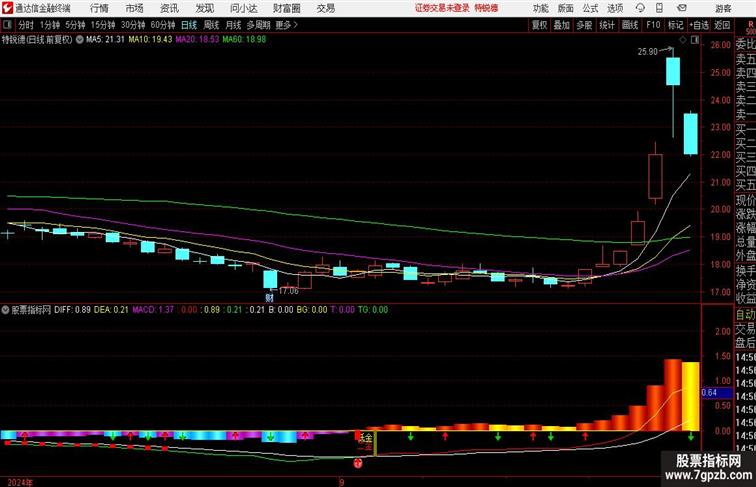Open the F10 company info
Viewport: 756px width, 487px height.
(653, 25)
